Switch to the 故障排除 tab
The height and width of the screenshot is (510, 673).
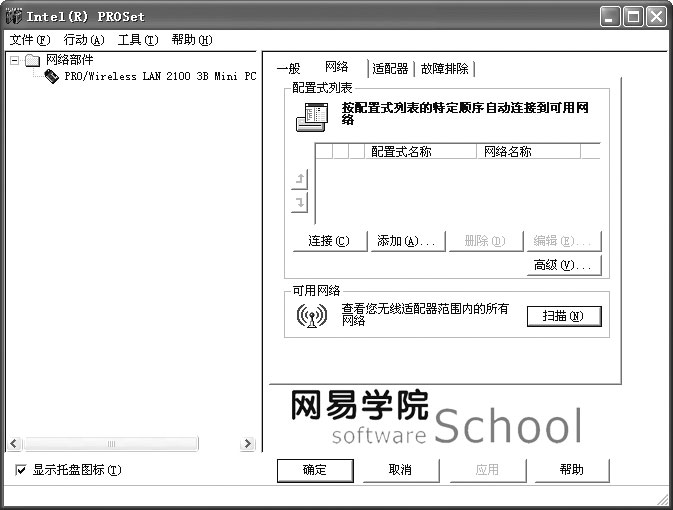coord(445,69)
